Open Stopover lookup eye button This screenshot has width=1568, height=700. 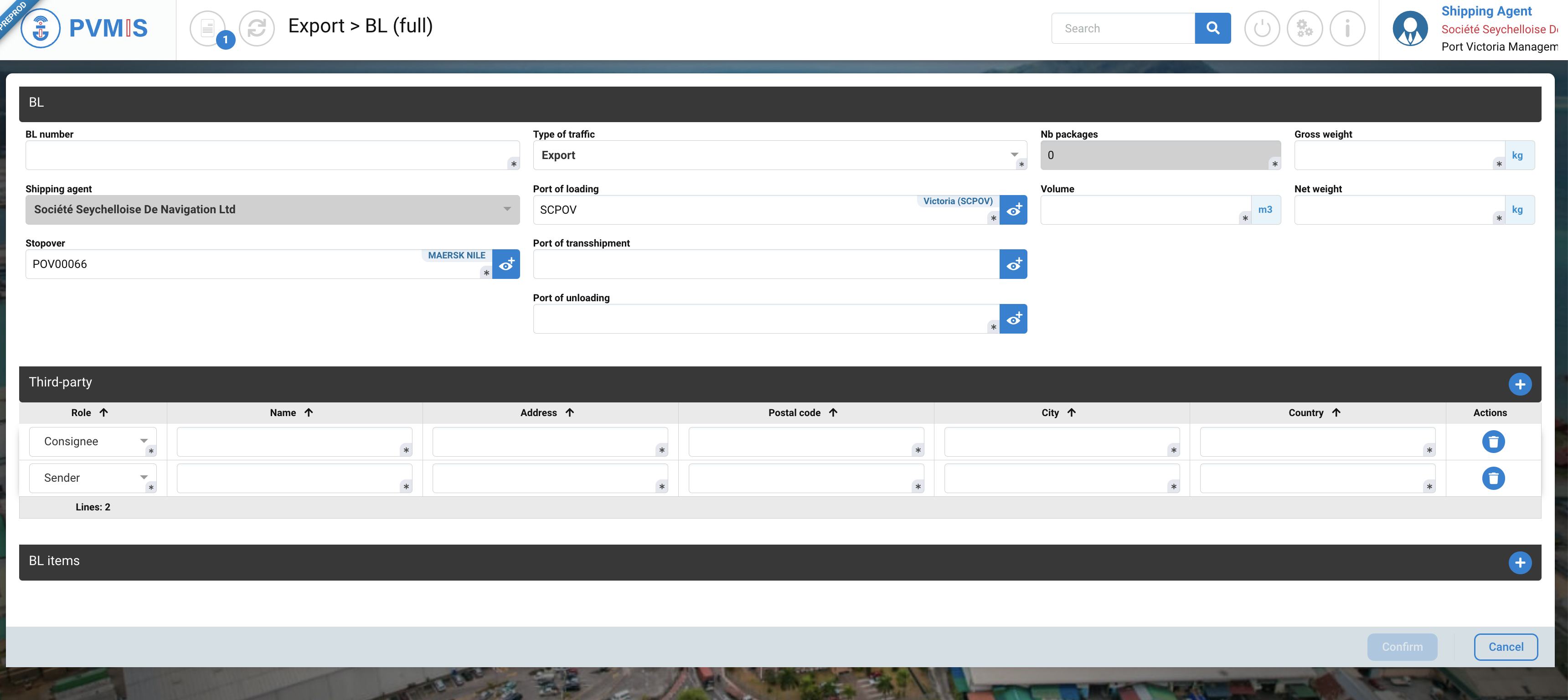(506, 264)
